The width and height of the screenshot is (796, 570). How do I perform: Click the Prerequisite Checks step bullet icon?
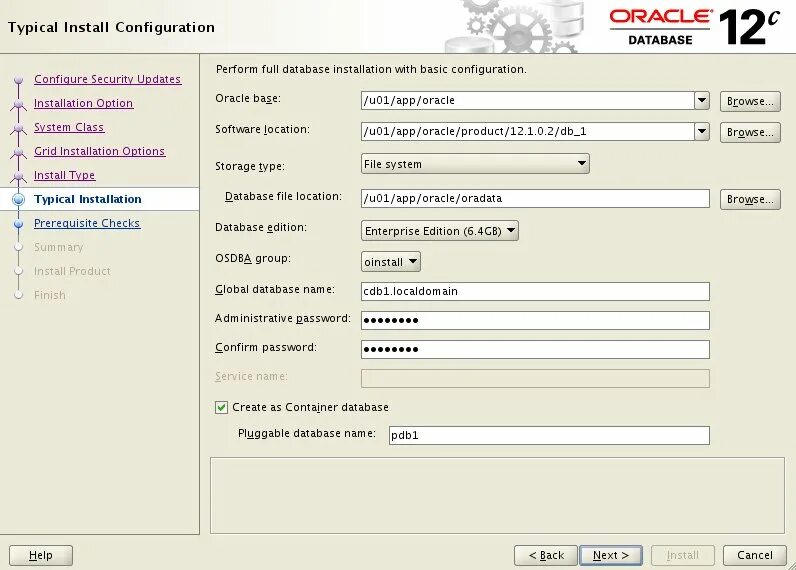(x=19, y=223)
